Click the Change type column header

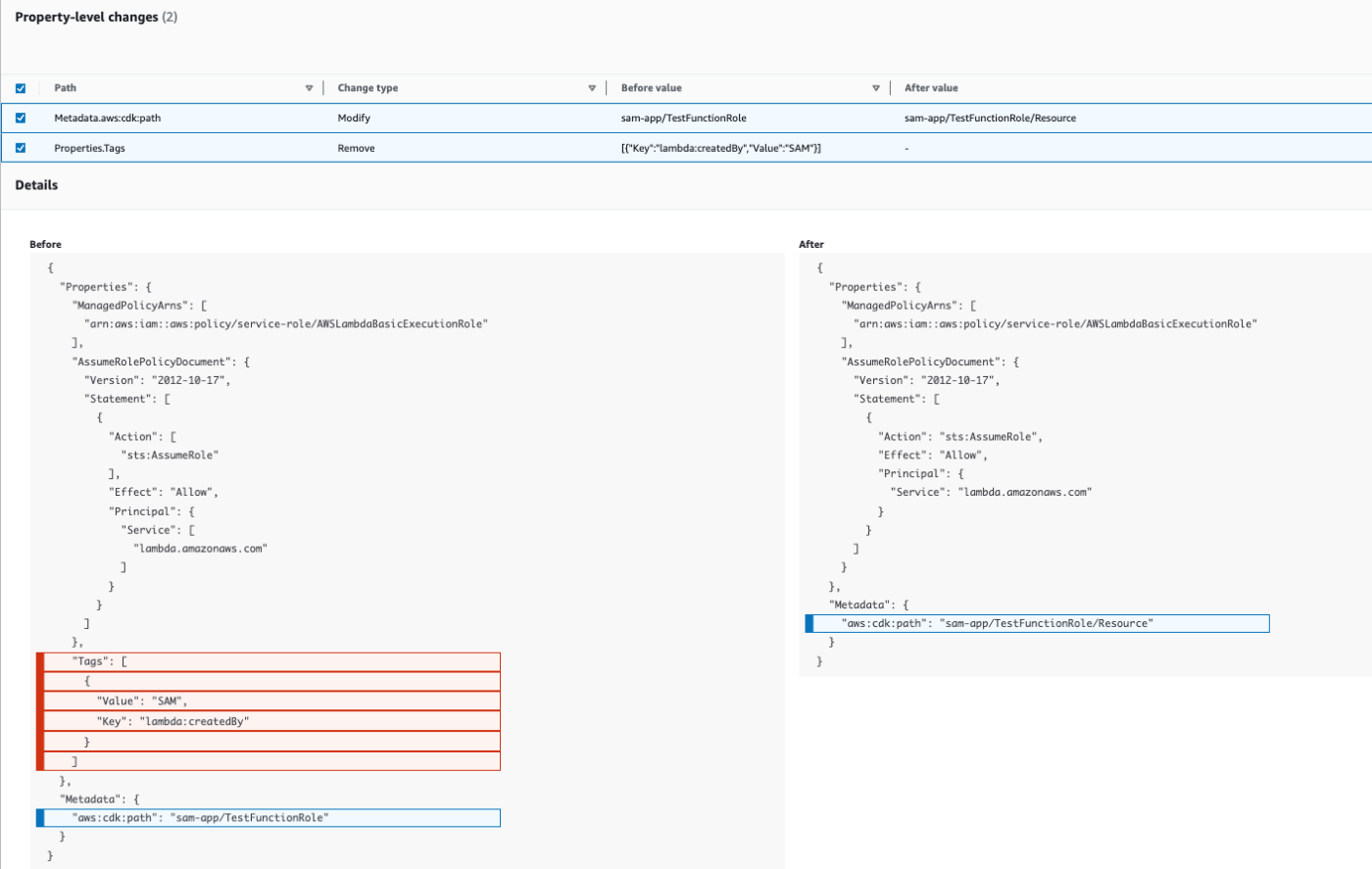click(x=367, y=88)
